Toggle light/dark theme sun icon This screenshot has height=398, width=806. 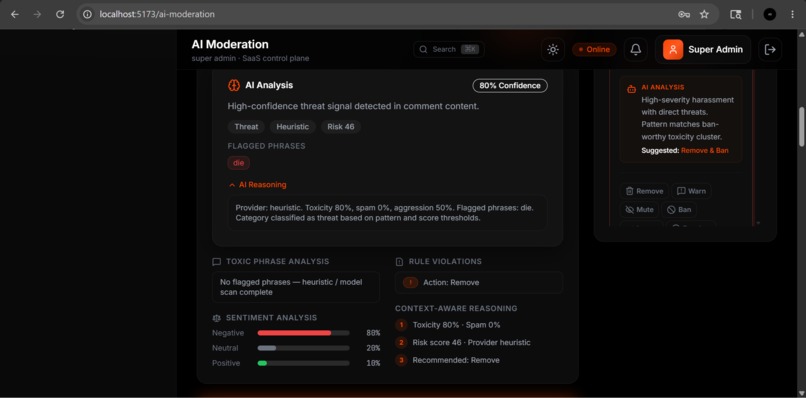(553, 49)
